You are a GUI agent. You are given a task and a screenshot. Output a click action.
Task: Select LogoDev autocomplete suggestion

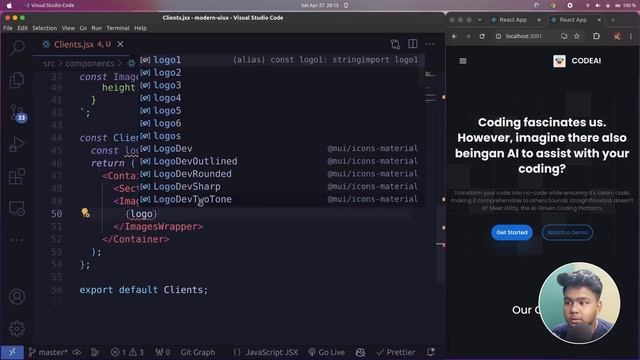click(282, 149)
